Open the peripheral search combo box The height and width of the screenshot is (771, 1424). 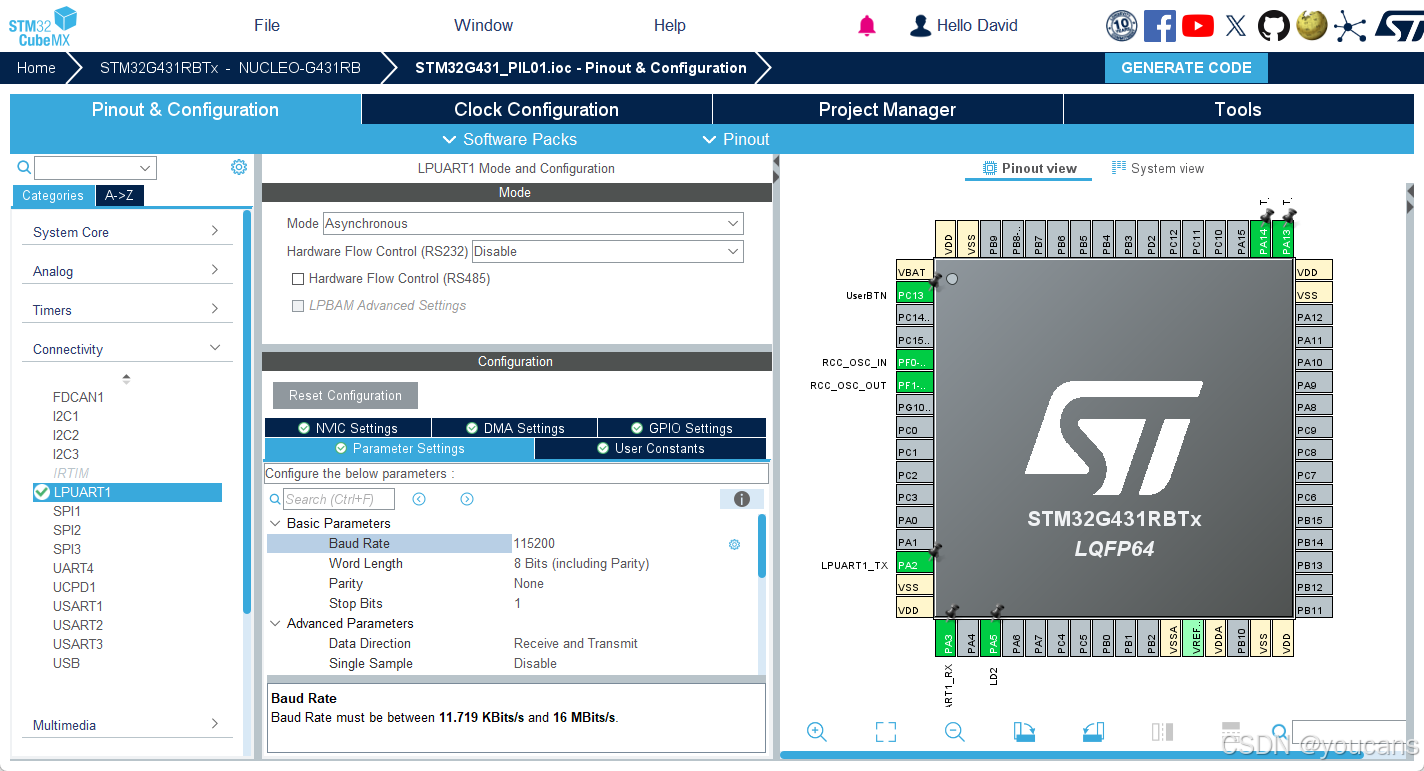coord(95,168)
